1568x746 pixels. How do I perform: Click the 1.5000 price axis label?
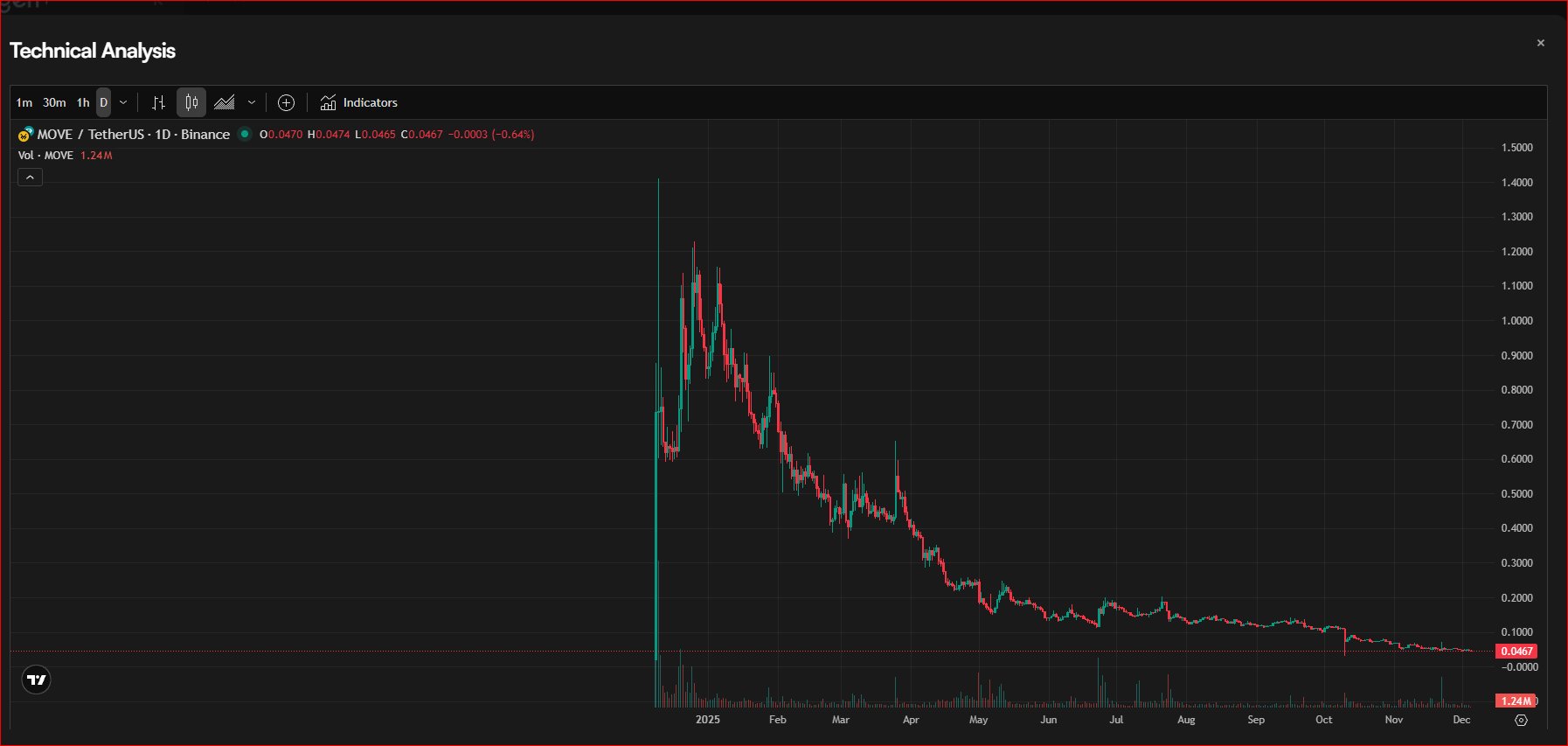click(1517, 148)
